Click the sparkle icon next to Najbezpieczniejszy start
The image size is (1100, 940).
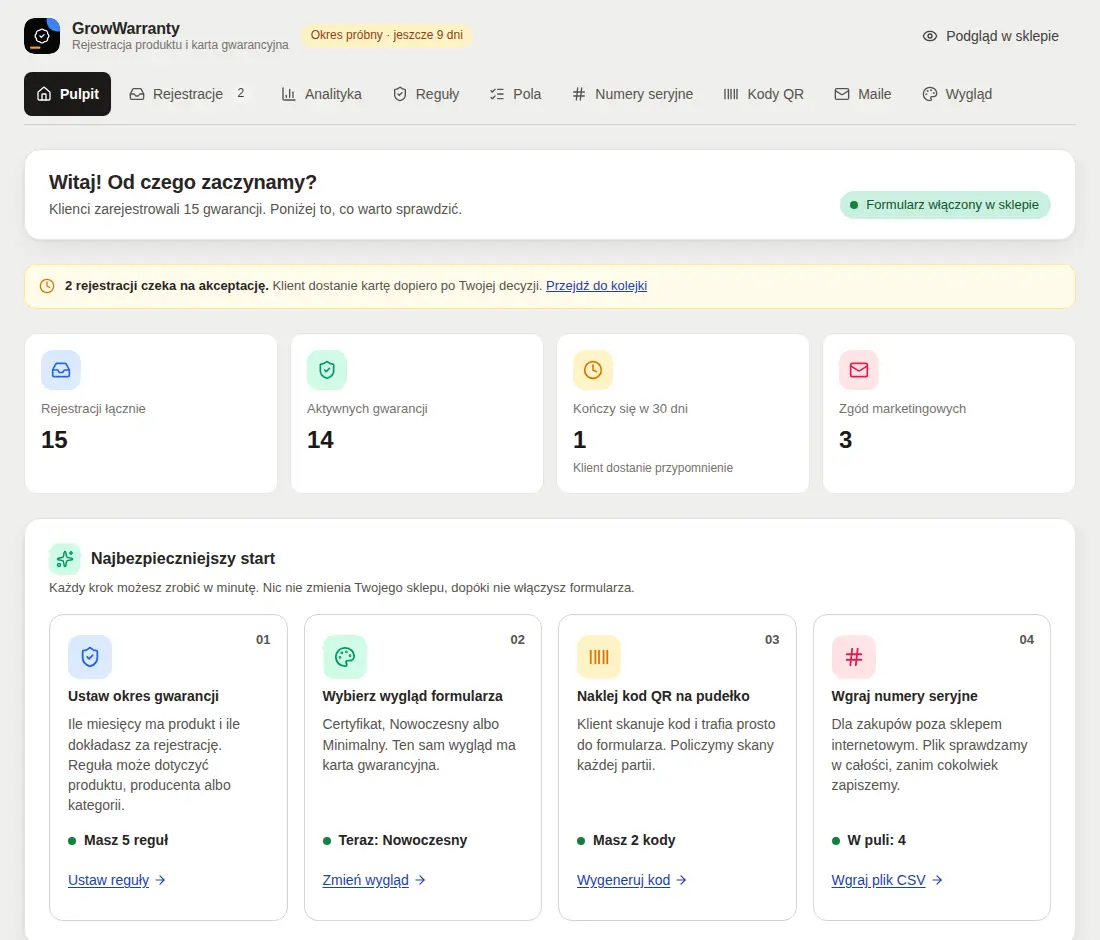(x=65, y=559)
